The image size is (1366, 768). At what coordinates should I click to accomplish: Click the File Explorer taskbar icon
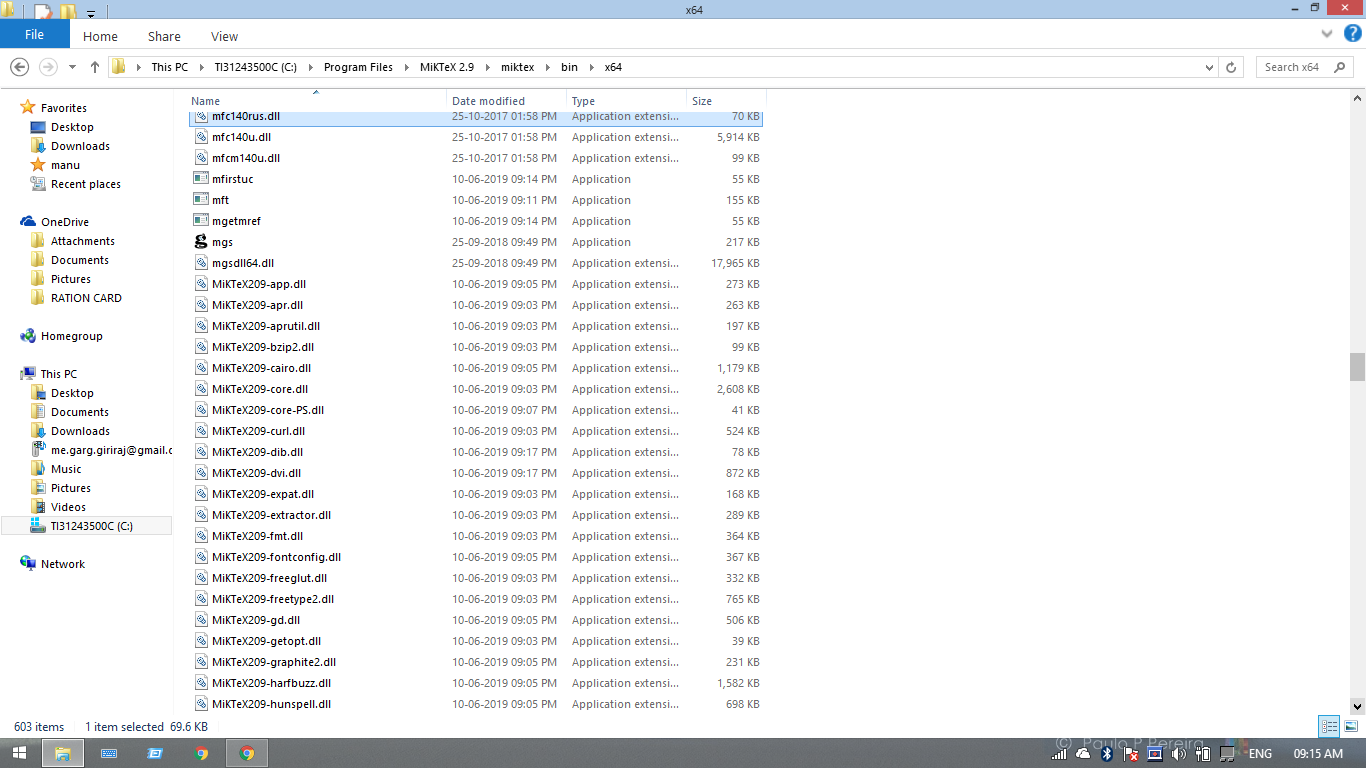pos(62,753)
